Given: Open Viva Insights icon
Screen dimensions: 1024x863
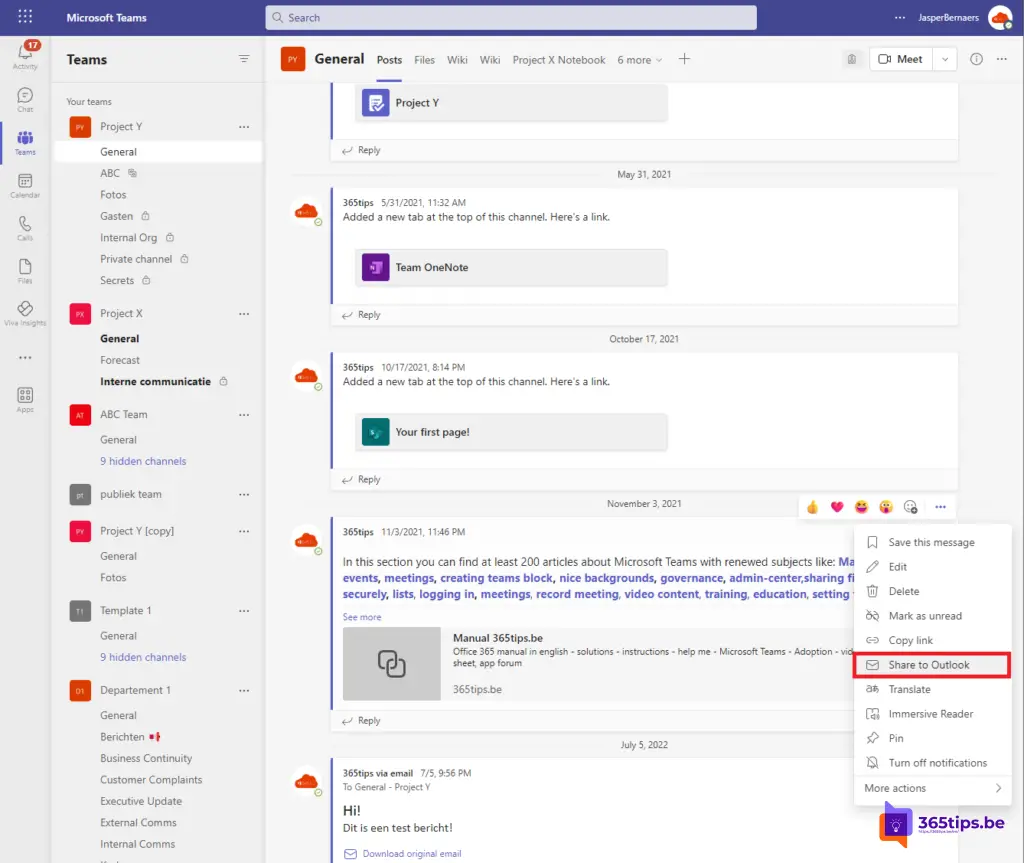Looking at the screenshot, I should [25, 313].
